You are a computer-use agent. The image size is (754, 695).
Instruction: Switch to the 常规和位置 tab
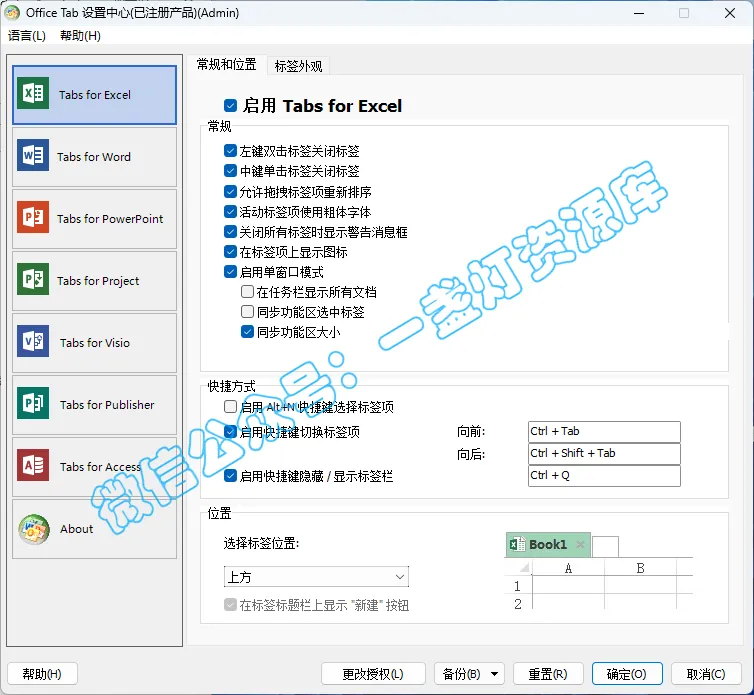tap(226, 64)
